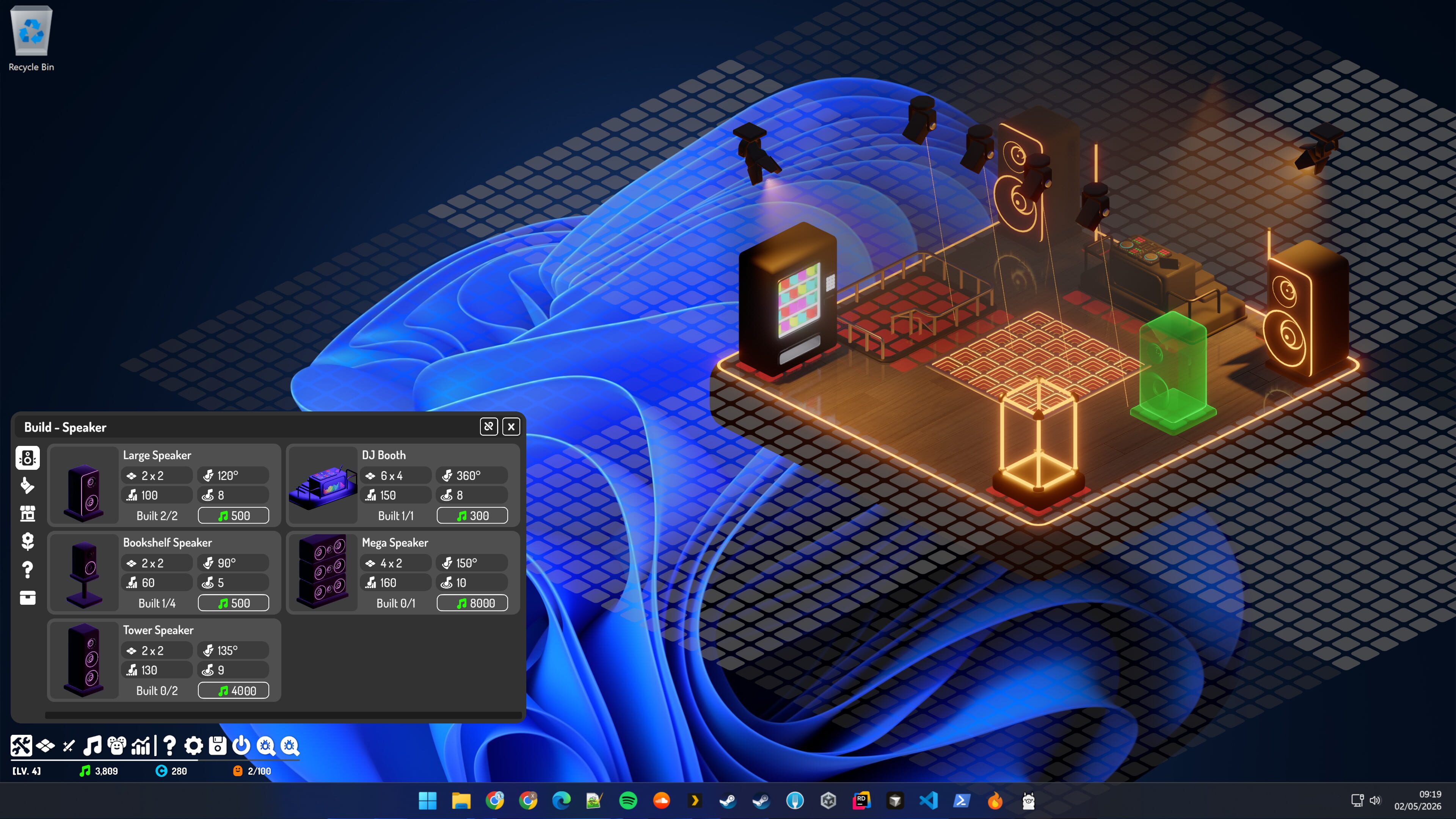Open the taskbar clock showing 09:19

(1418, 800)
